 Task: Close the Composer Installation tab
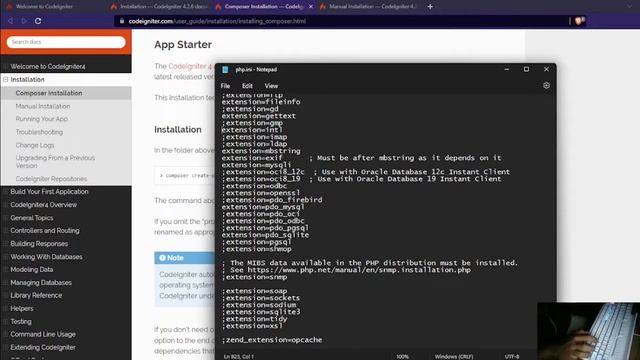[x=311, y=7]
